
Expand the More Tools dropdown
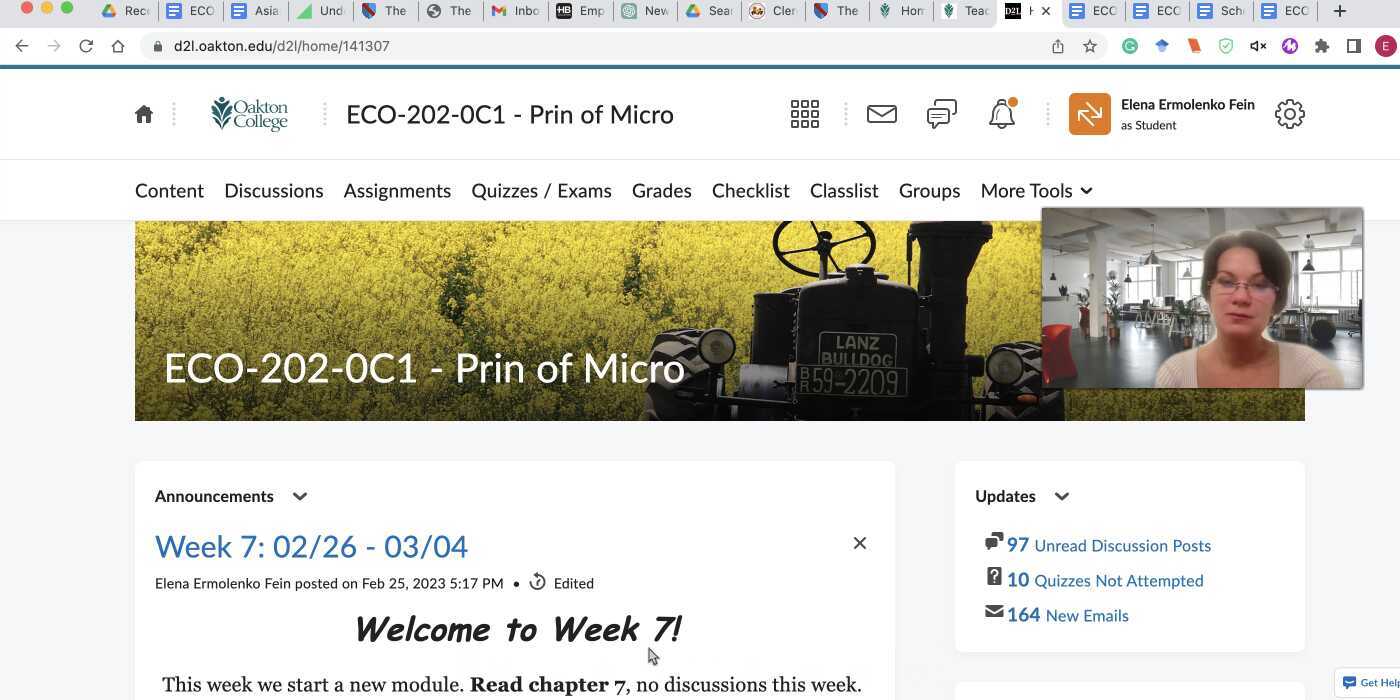click(1035, 190)
